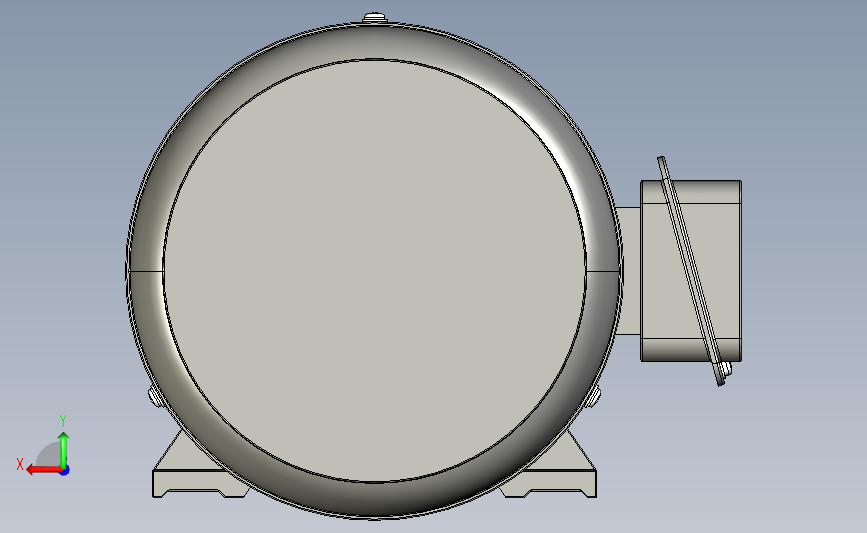Select the bolt head on the lower left housing edge
867x533 pixels.
(x=155, y=397)
